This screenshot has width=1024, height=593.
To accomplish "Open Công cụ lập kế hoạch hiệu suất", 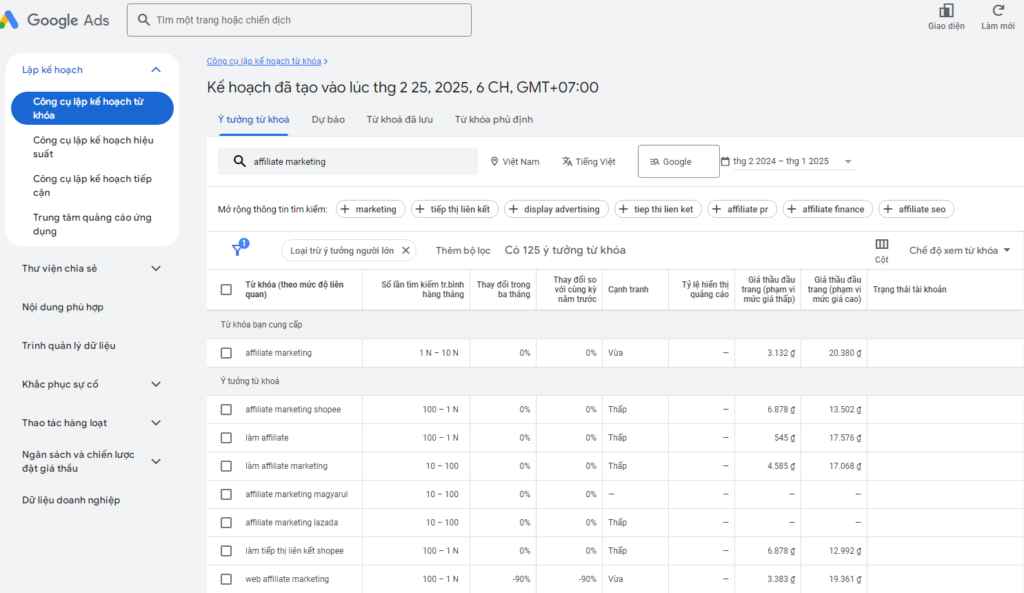I will (93, 147).
